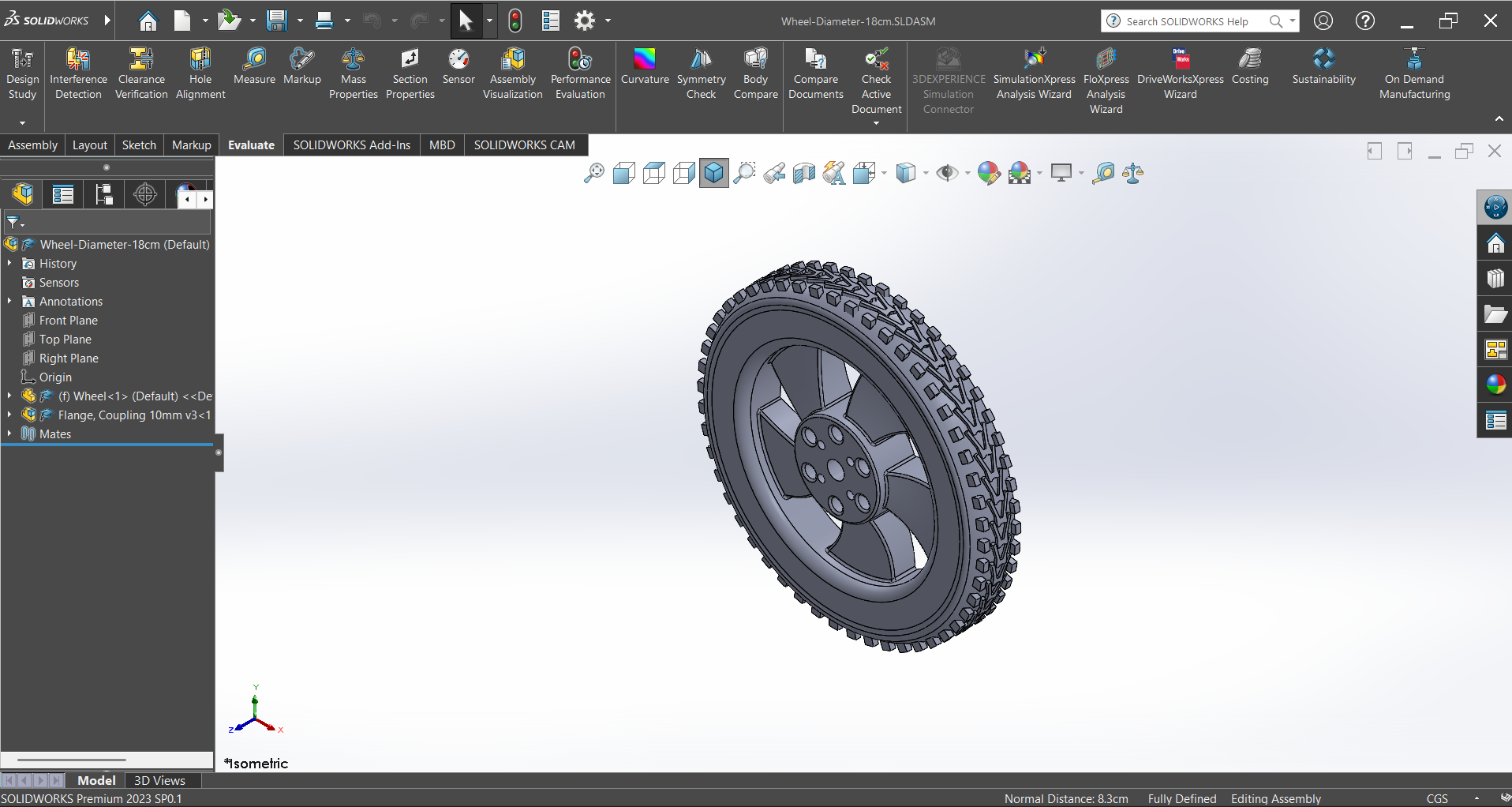Open Design Study tool
1512x807 pixels.
(22, 73)
